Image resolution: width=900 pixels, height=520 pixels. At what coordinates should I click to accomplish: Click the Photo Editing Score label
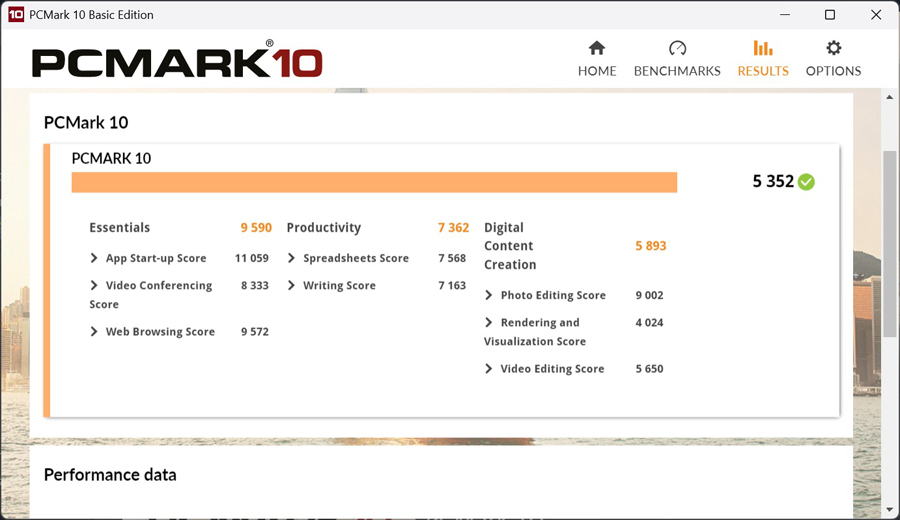(553, 295)
